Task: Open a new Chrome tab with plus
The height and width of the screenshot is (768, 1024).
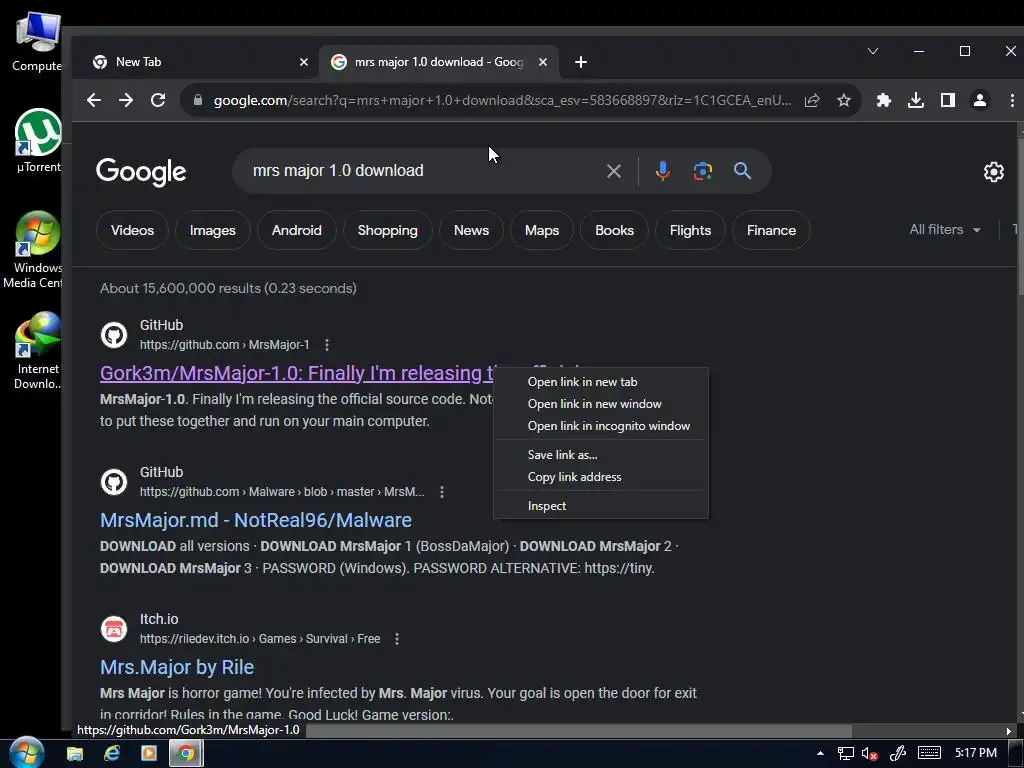Action: 581,62
